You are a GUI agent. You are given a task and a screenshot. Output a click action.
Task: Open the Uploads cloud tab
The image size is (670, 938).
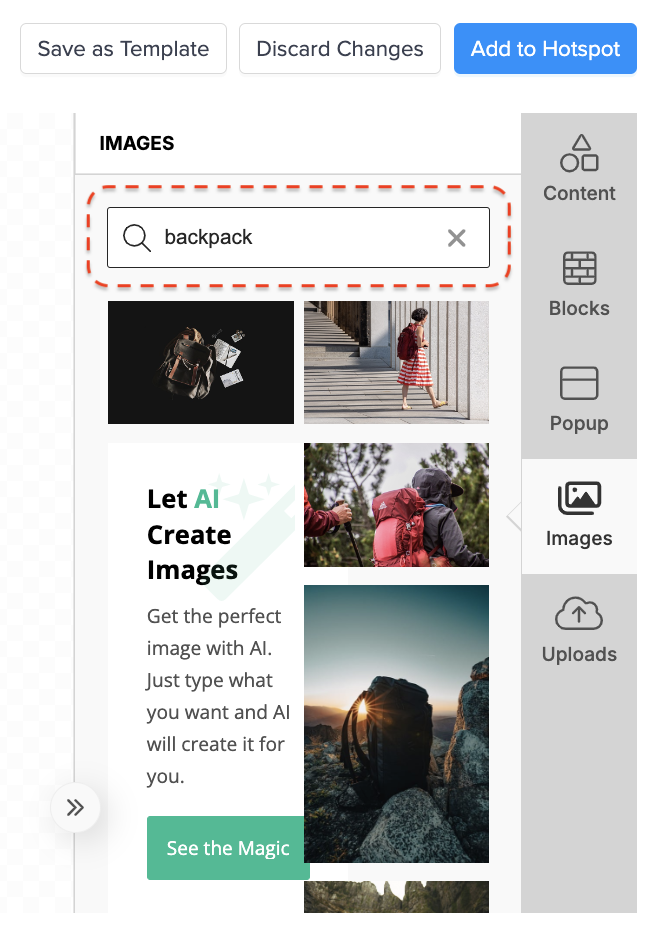(x=579, y=631)
